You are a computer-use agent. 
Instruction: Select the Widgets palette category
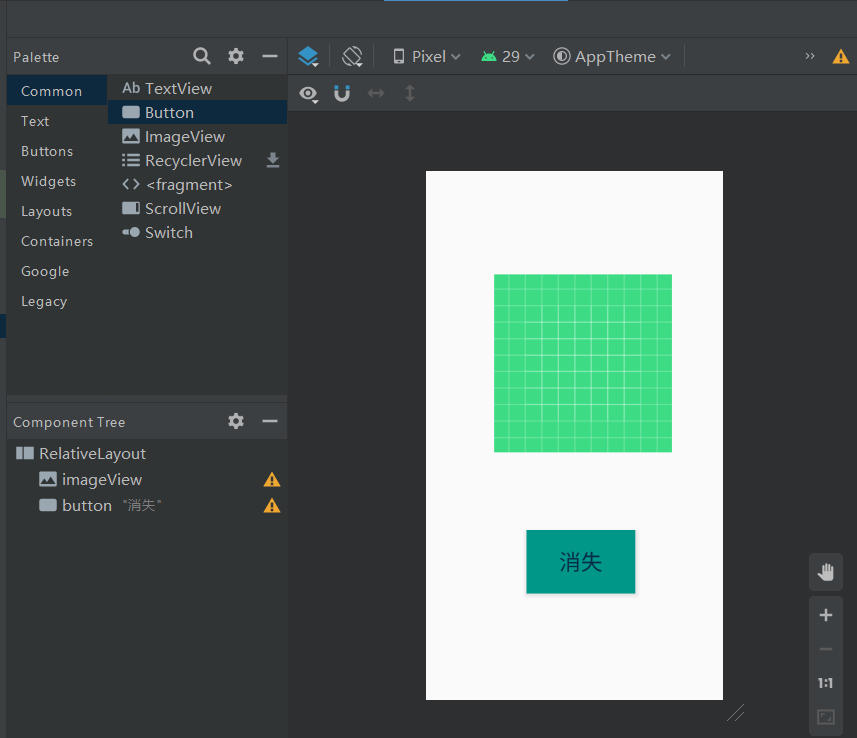click(57, 181)
